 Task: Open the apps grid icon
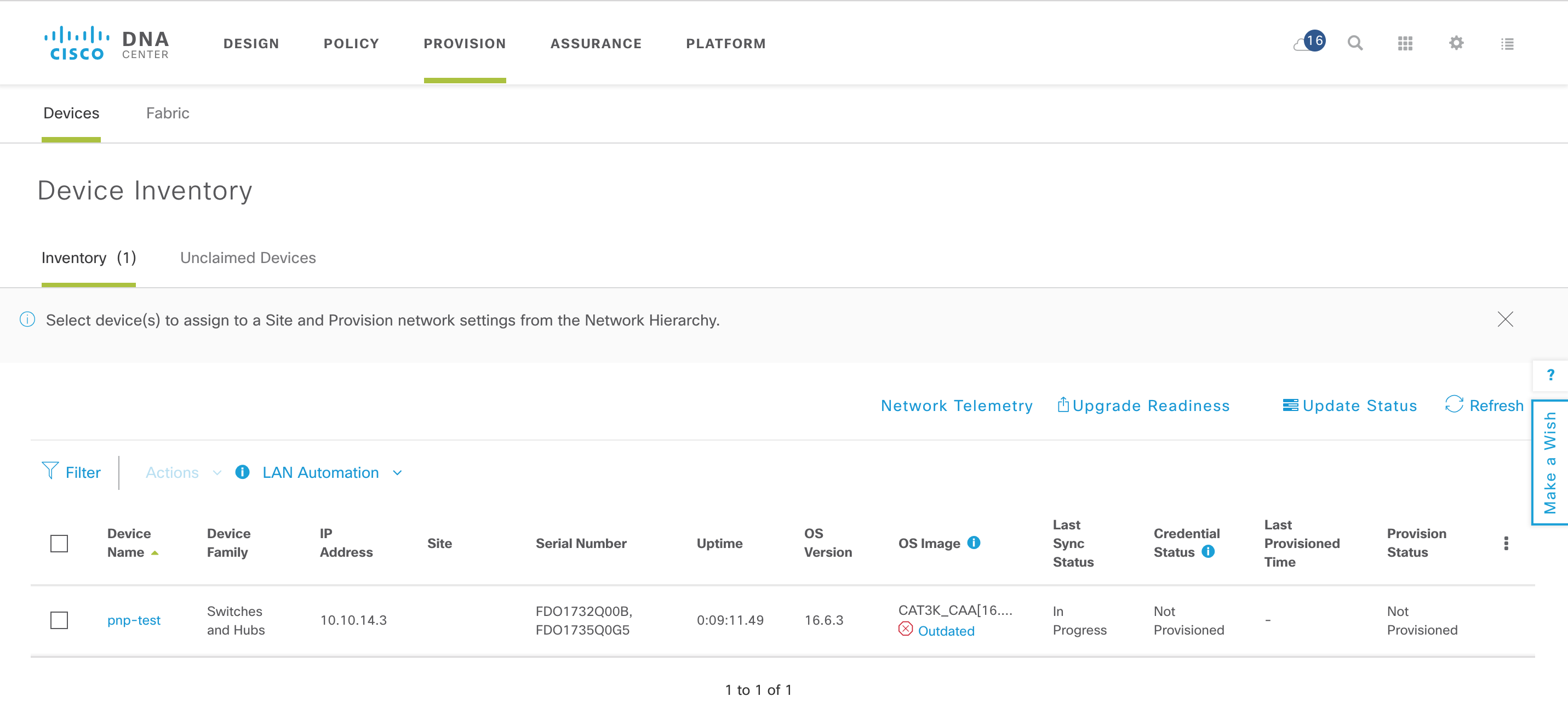coord(1405,43)
